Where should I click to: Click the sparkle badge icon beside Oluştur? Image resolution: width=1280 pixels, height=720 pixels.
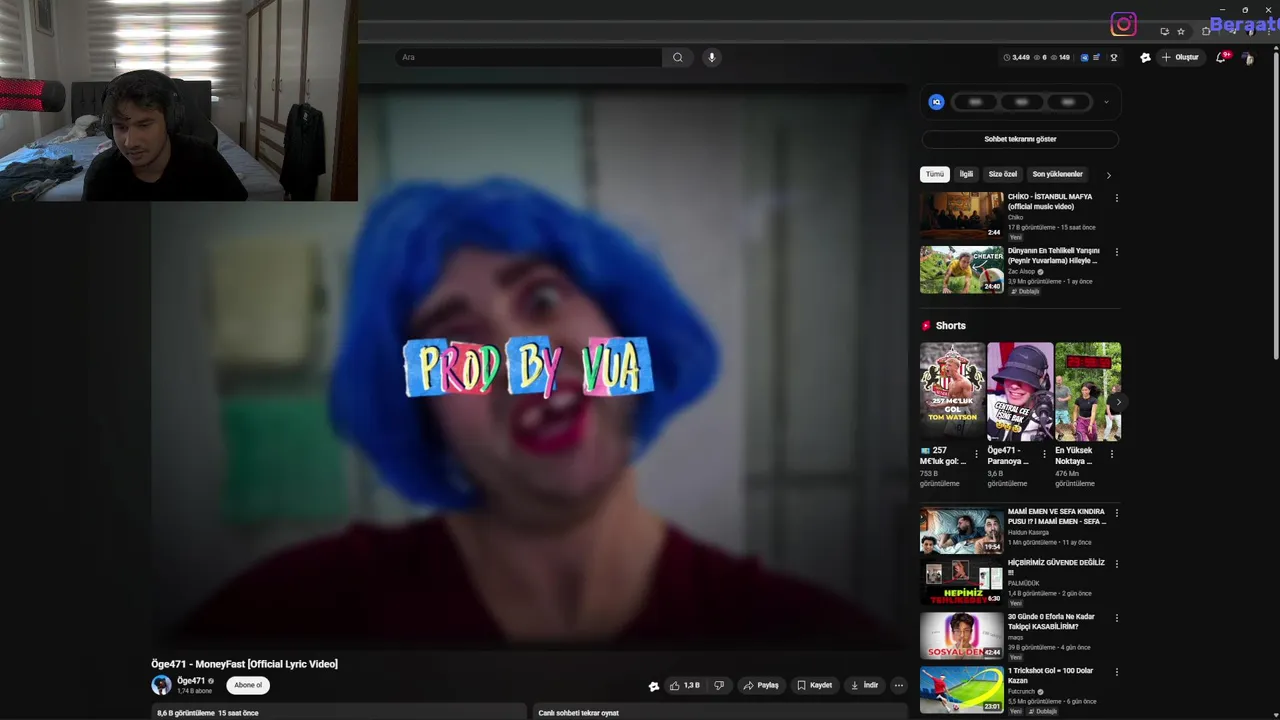1145,57
